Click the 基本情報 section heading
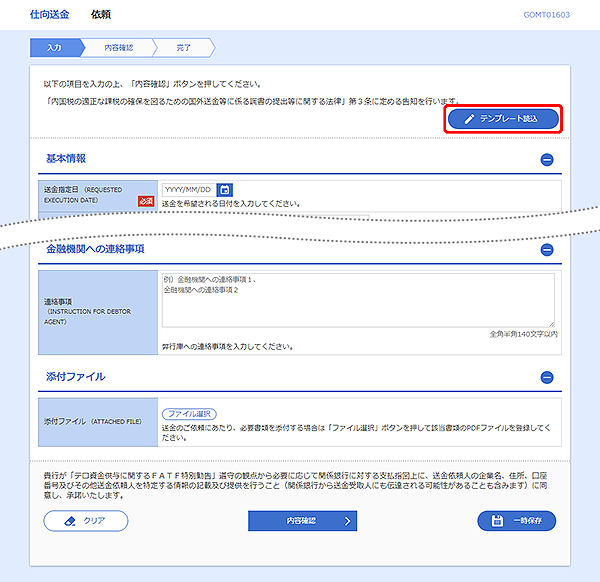This screenshot has width=600, height=582. click(66, 158)
